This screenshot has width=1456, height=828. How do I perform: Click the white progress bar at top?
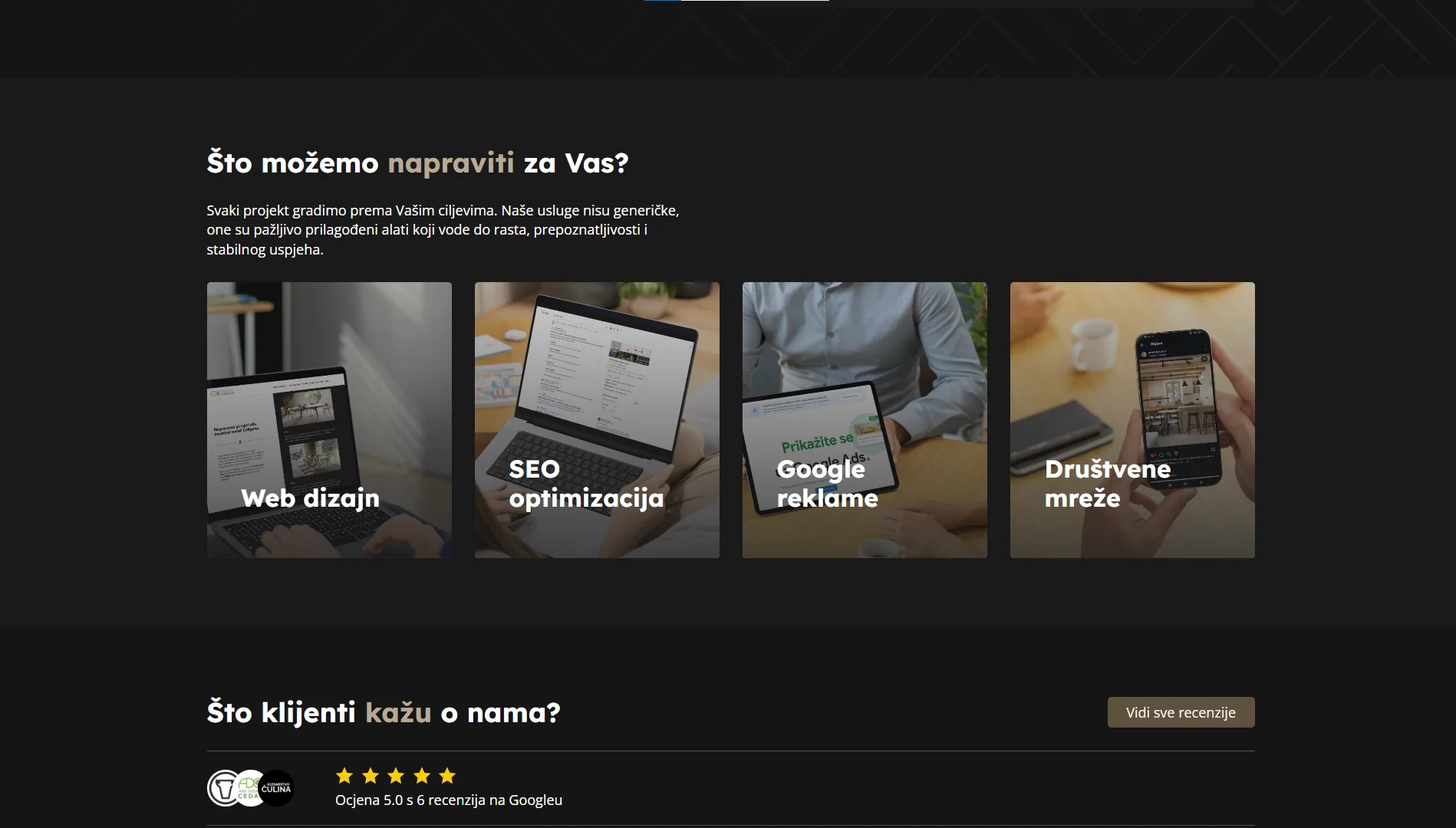pos(755,0)
